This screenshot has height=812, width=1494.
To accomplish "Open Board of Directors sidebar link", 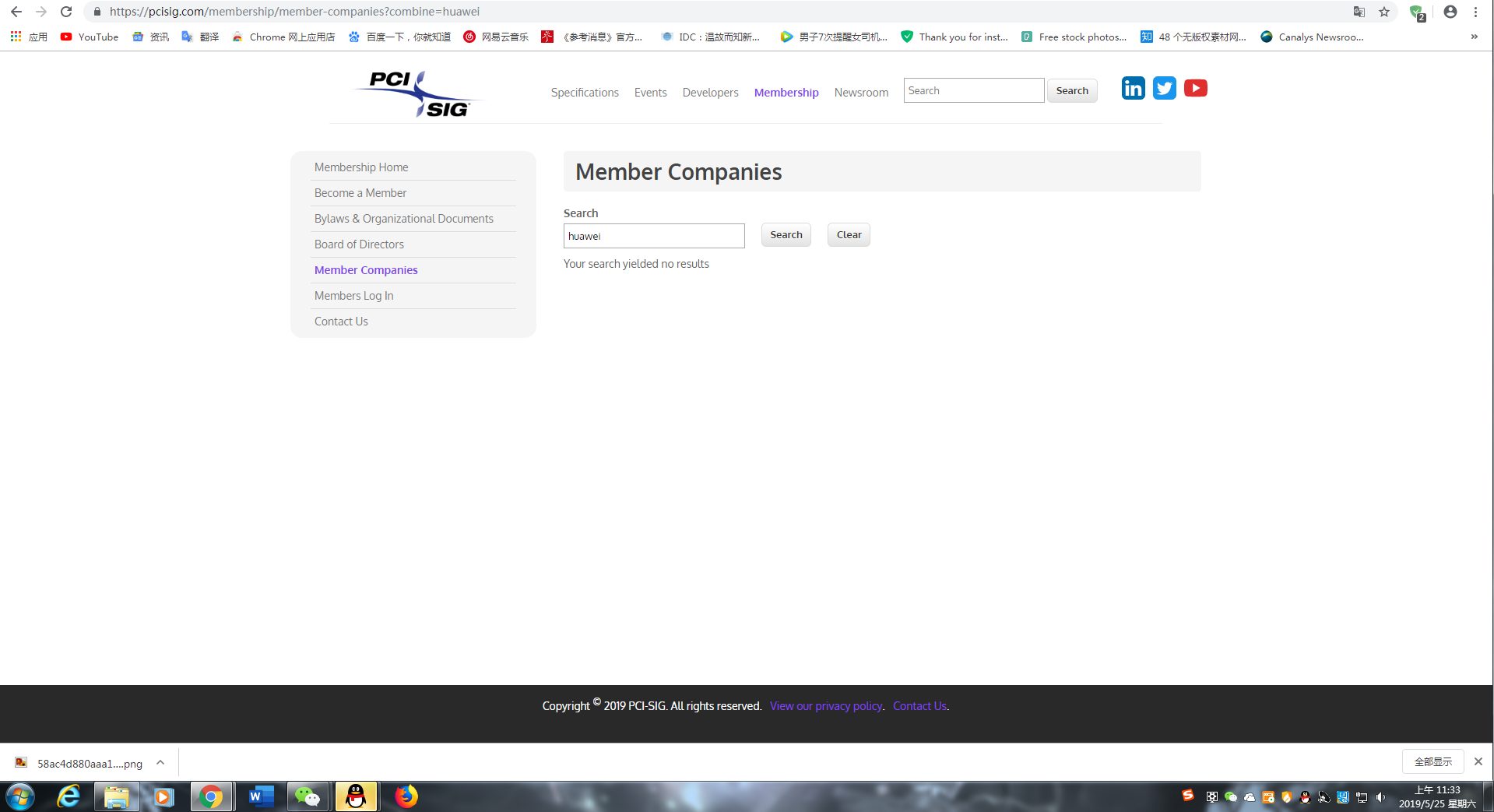I will (359, 244).
